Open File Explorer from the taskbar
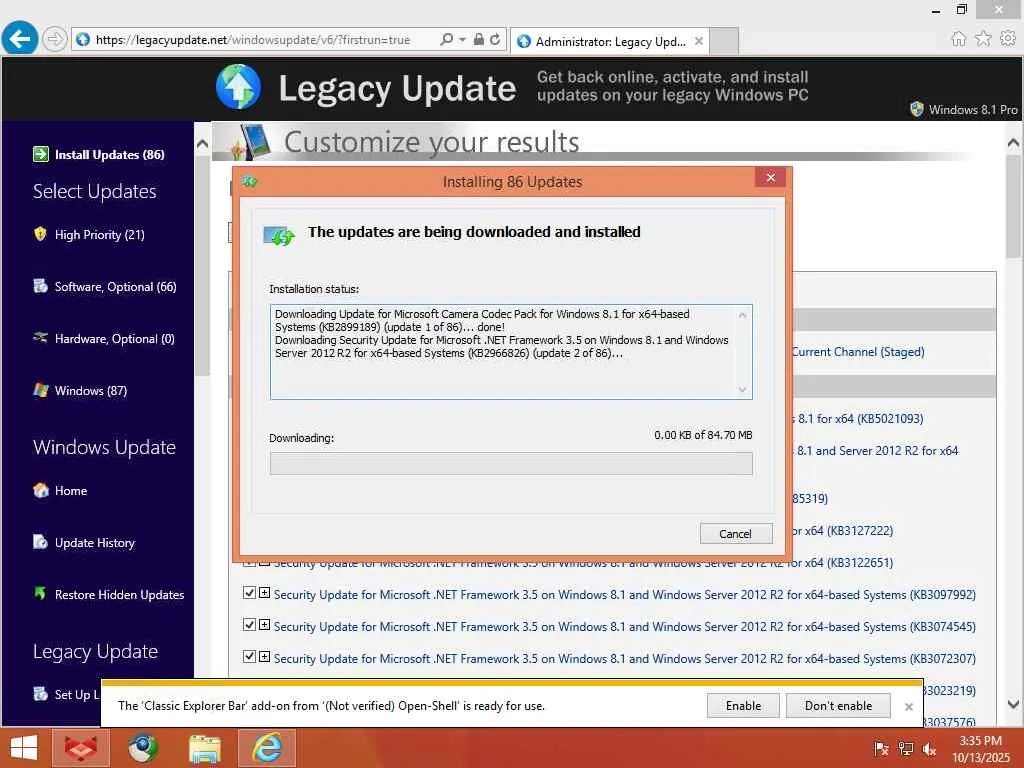This screenshot has width=1024, height=768. point(205,748)
